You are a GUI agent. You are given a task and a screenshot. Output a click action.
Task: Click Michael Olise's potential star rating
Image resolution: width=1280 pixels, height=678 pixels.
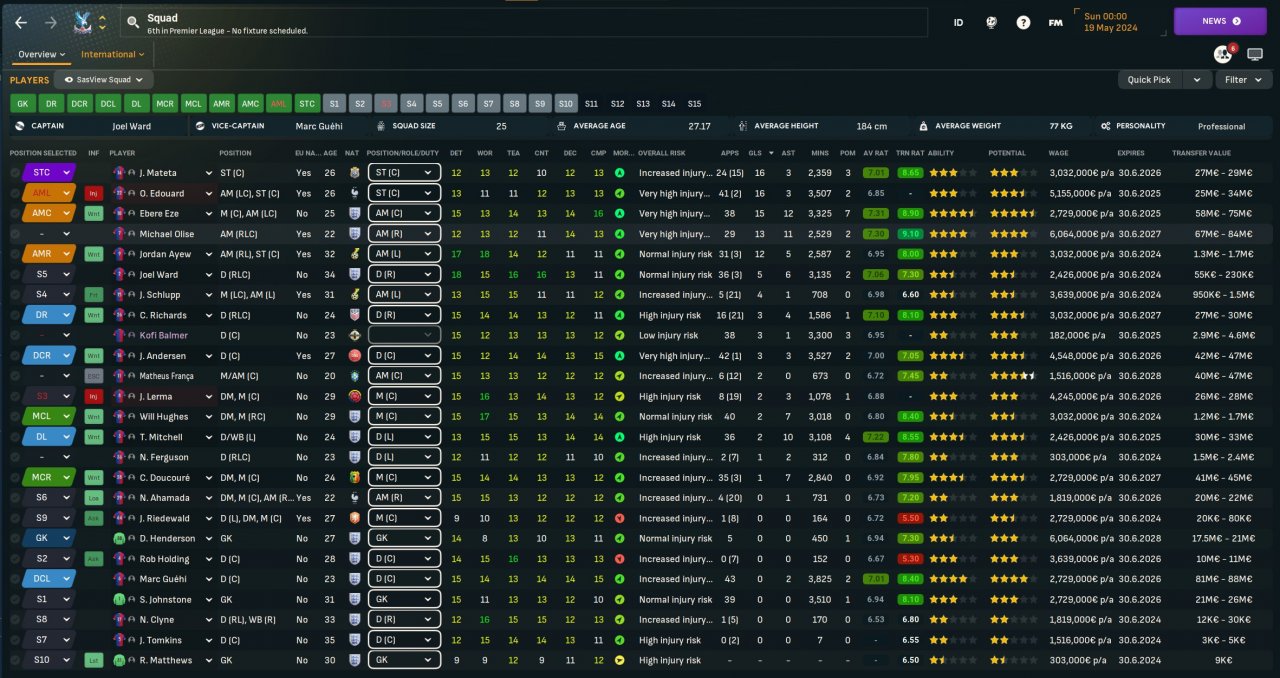pyautogui.click(x=1014, y=233)
